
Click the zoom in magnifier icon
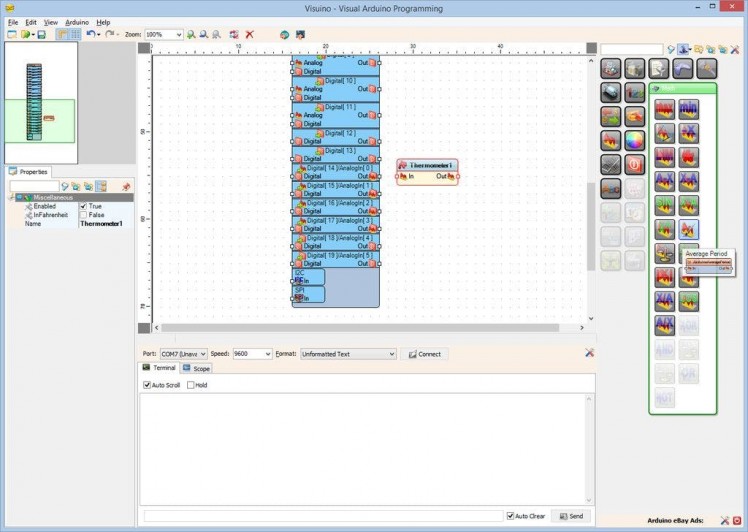pyautogui.click(x=191, y=34)
